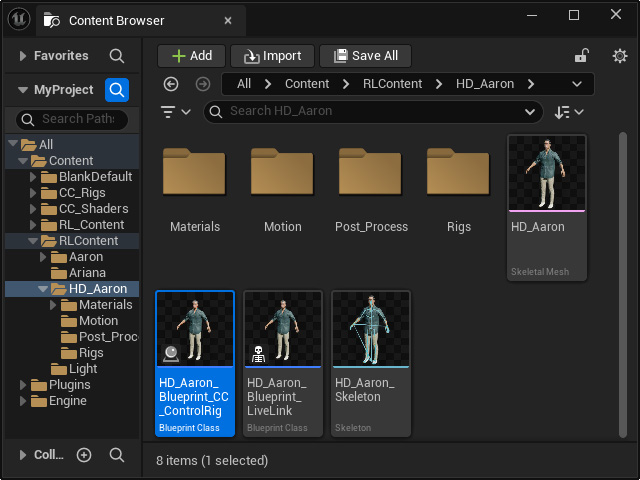Image resolution: width=640 pixels, height=480 pixels.
Task: Select the CC_Shaders folder in tree
Action: coord(93,209)
